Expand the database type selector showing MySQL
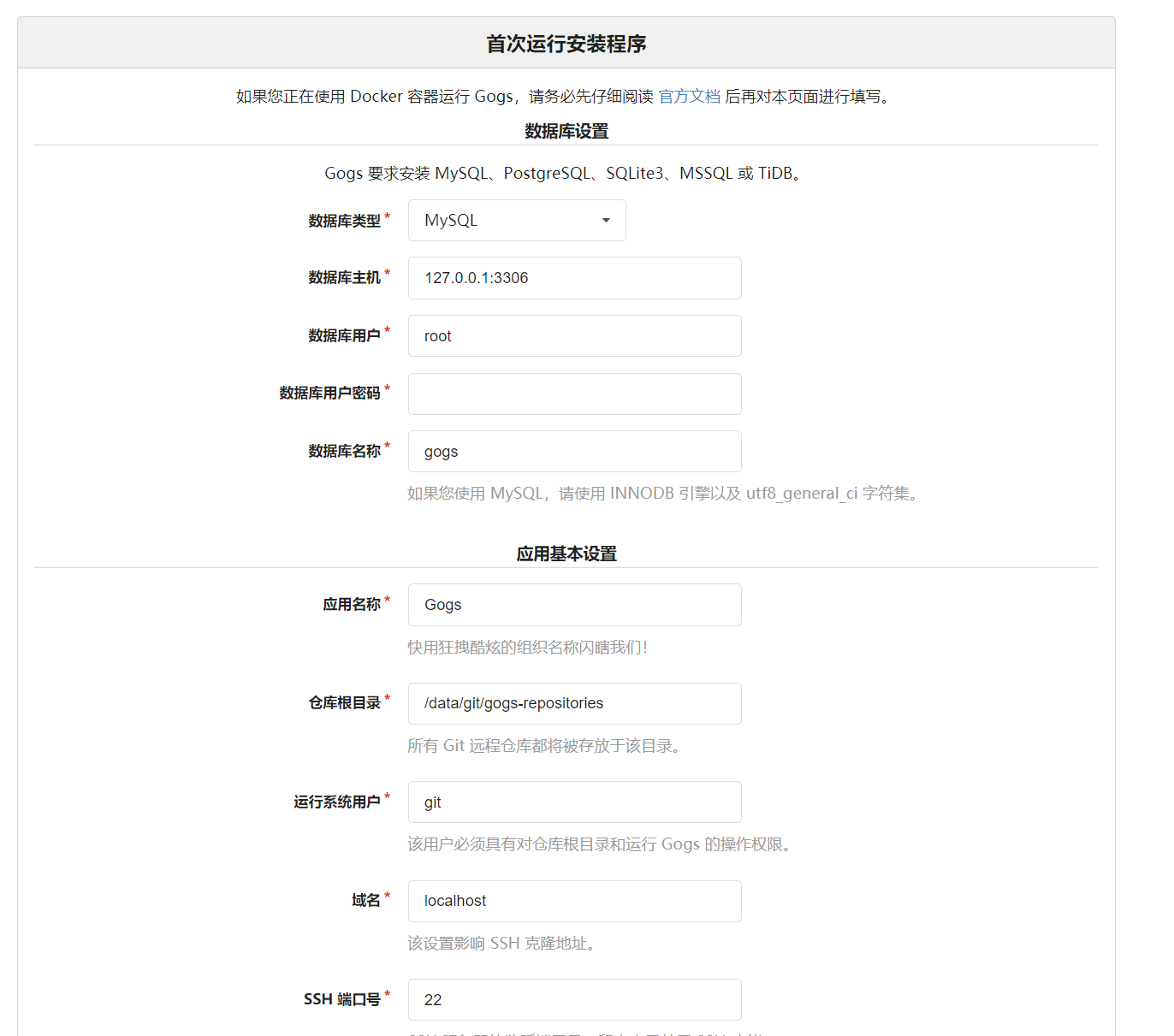The height and width of the screenshot is (1036, 1174). [516, 220]
